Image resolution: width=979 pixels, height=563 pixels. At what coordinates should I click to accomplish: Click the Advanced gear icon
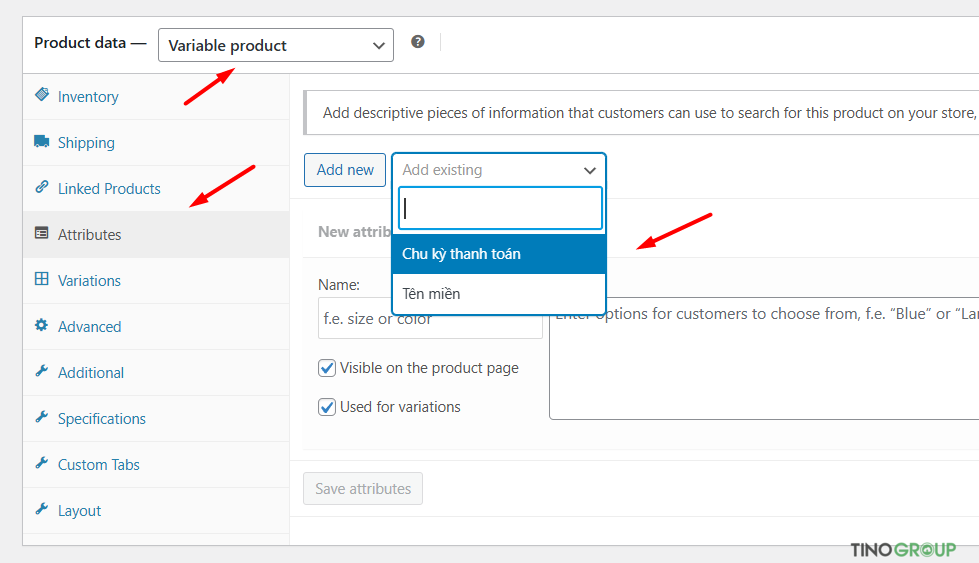click(x=41, y=326)
